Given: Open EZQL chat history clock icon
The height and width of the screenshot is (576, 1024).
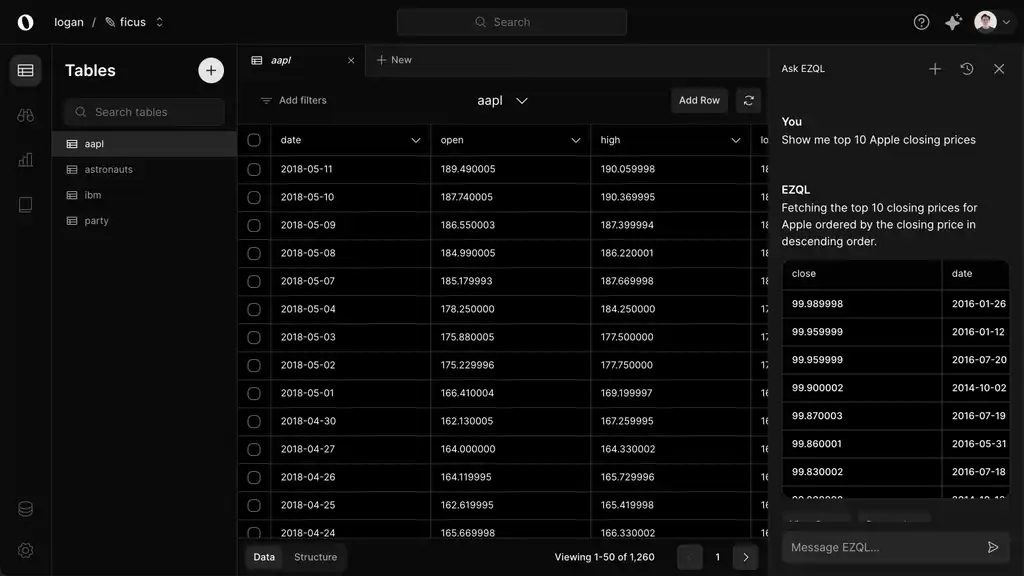Looking at the screenshot, I should click(967, 69).
